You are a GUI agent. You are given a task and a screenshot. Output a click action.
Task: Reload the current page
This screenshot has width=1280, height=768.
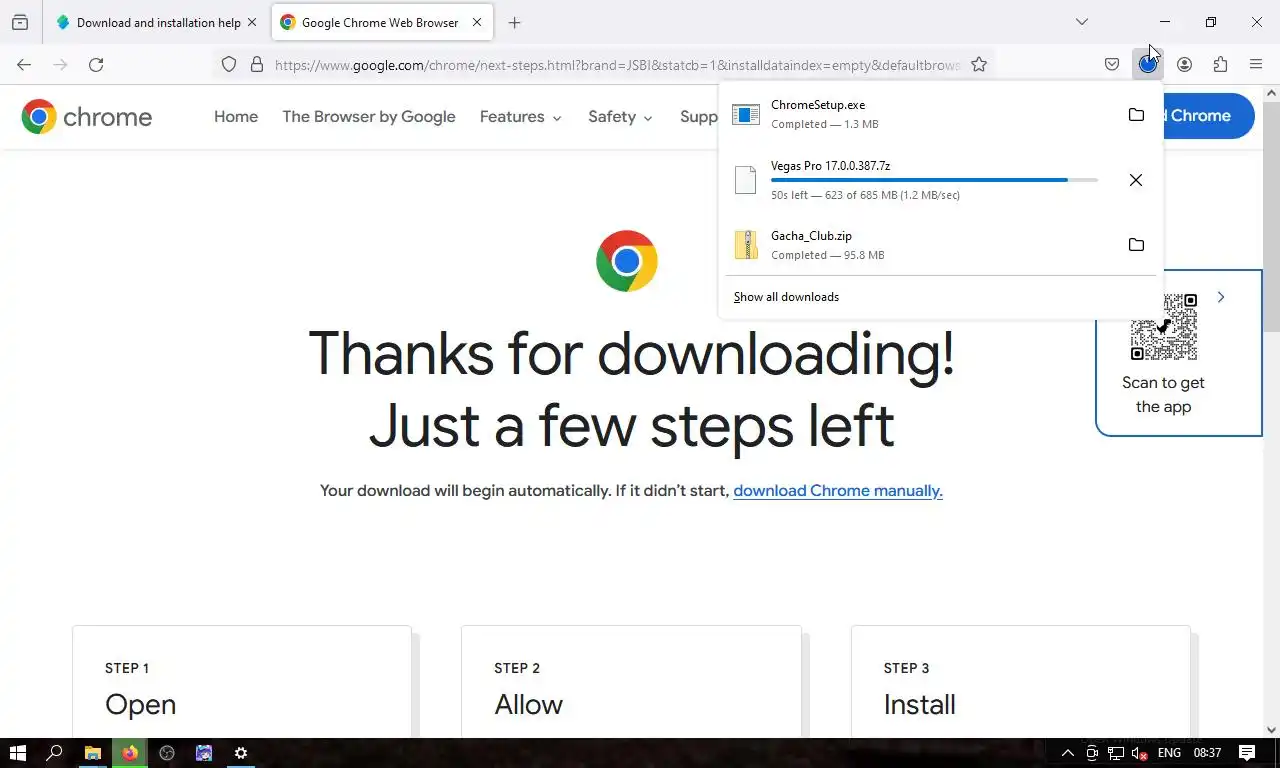(x=96, y=64)
